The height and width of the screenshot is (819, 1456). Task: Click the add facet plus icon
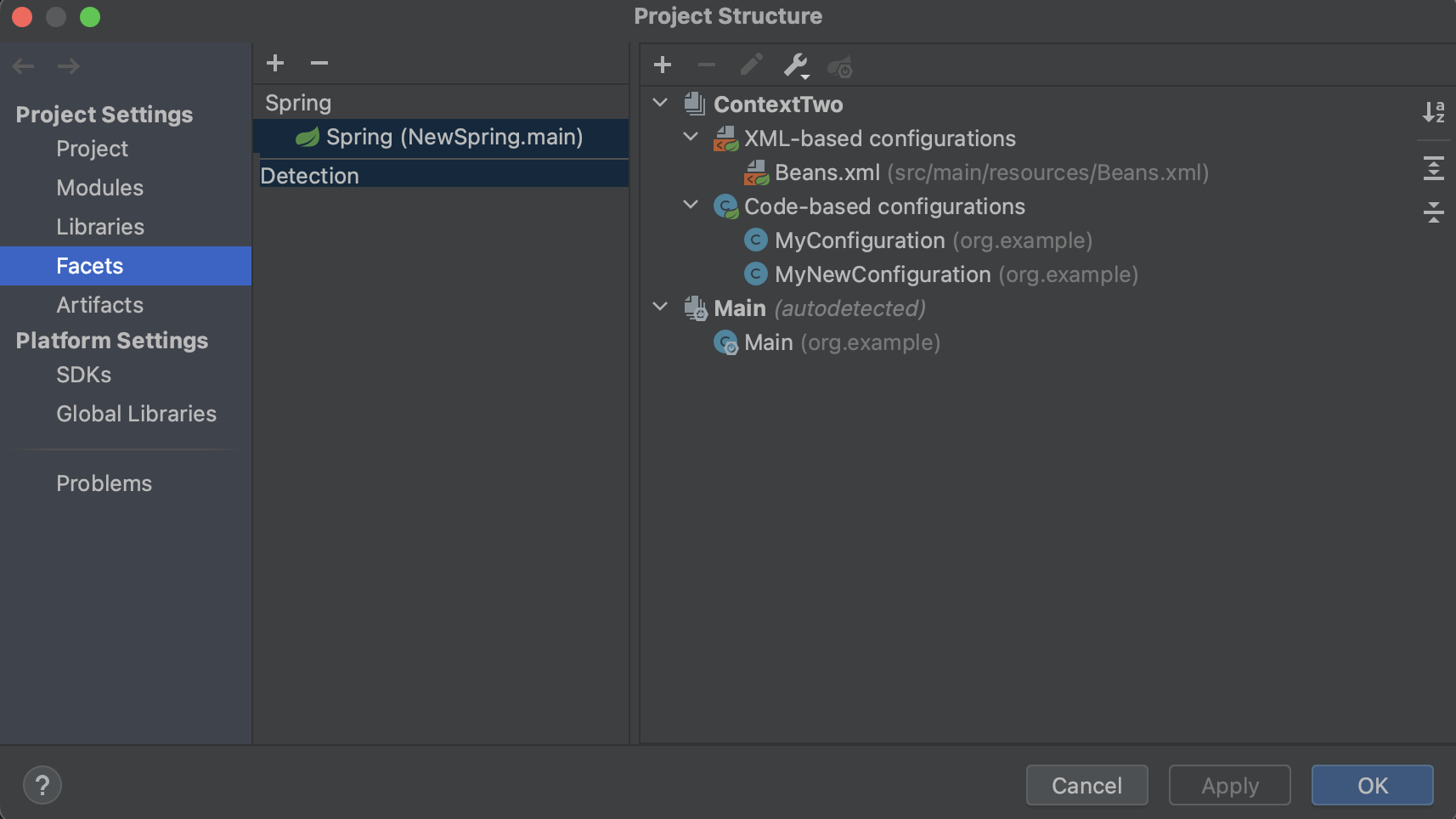(275, 63)
